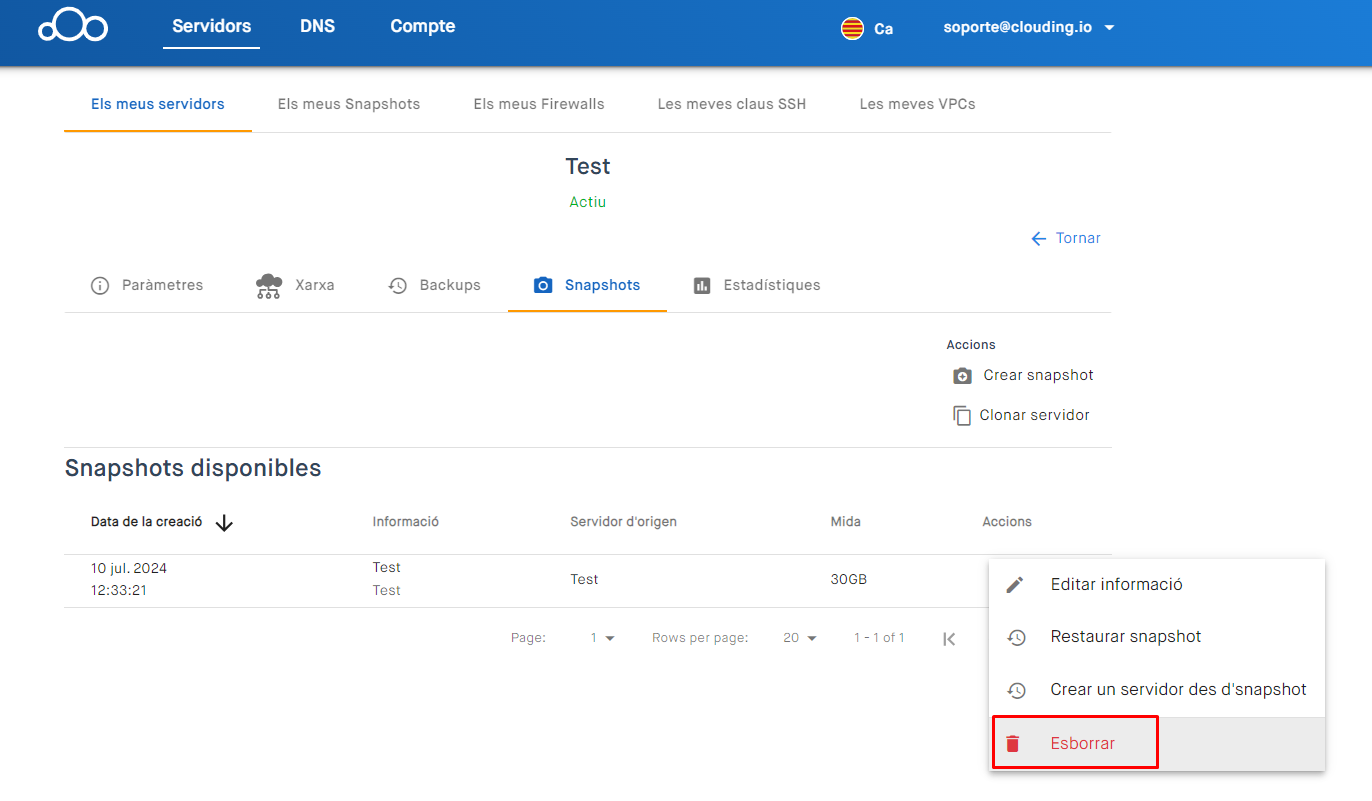Sort by Data de la creació arrow
The width and height of the screenshot is (1372, 801).
click(x=224, y=522)
